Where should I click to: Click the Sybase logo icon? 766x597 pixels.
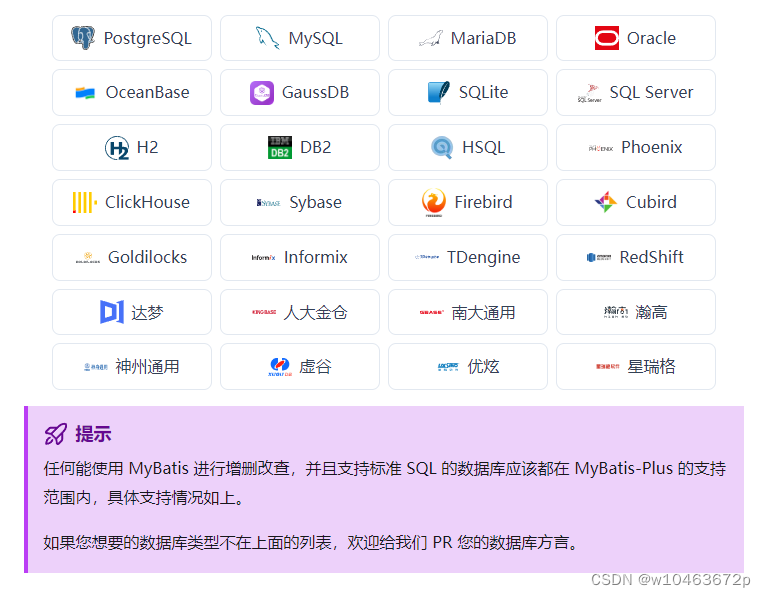pos(269,203)
